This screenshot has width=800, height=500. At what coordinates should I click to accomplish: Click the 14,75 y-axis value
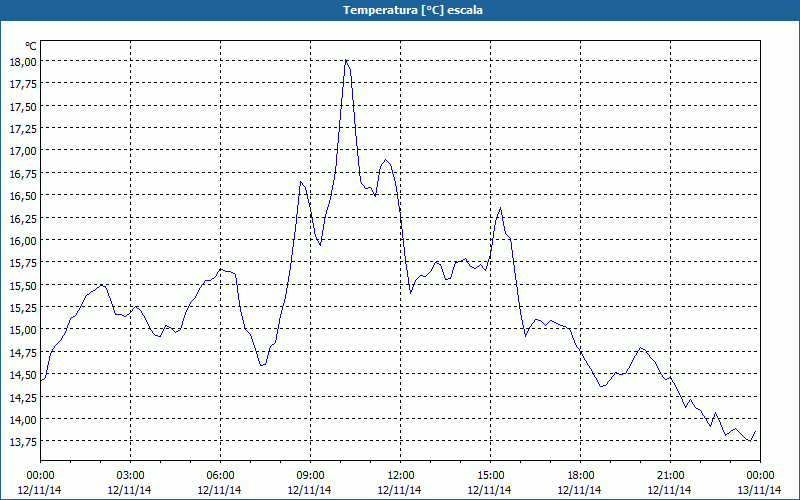click(23, 352)
